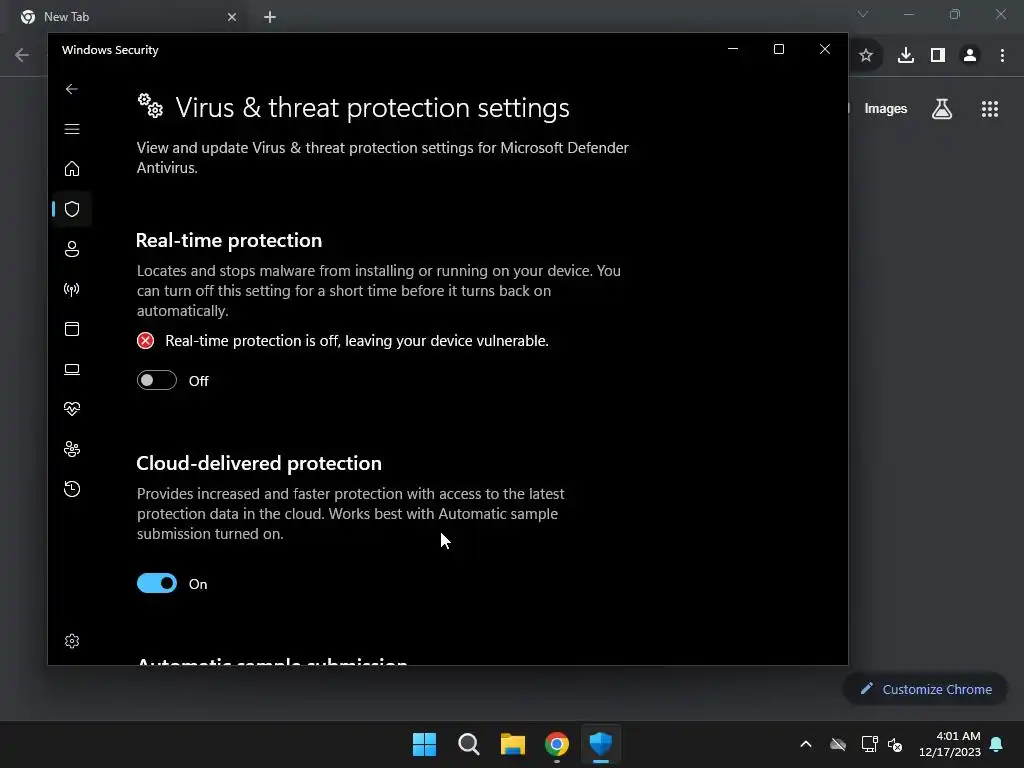Open Protection history clock icon
Screen dimensions: 1024x768
click(72, 489)
